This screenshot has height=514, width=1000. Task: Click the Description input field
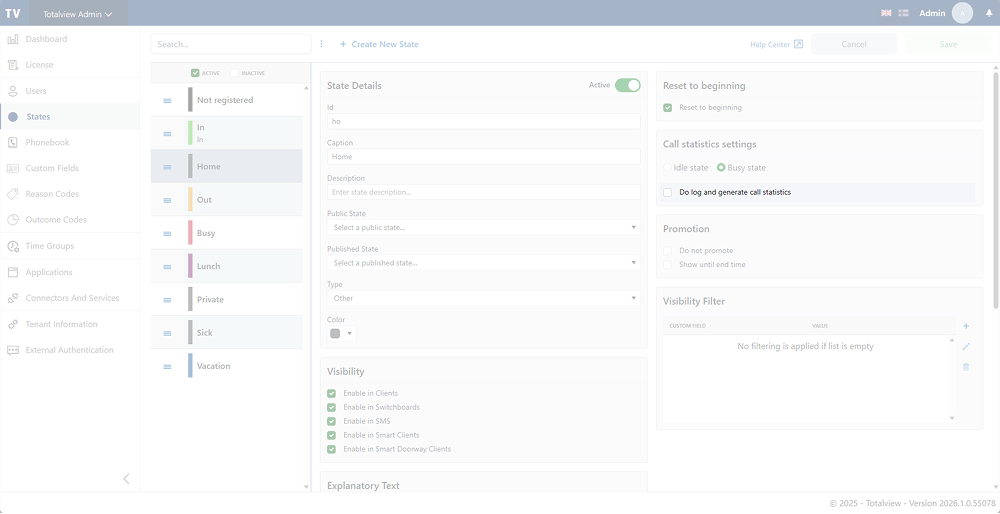483,192
